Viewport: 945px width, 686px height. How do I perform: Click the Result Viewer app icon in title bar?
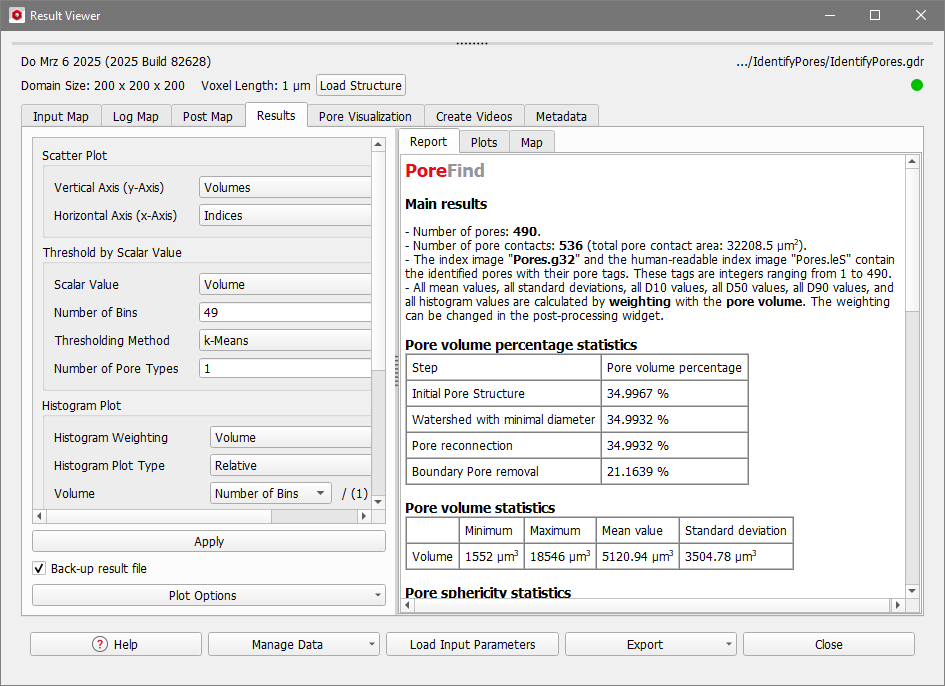[16, 16]
